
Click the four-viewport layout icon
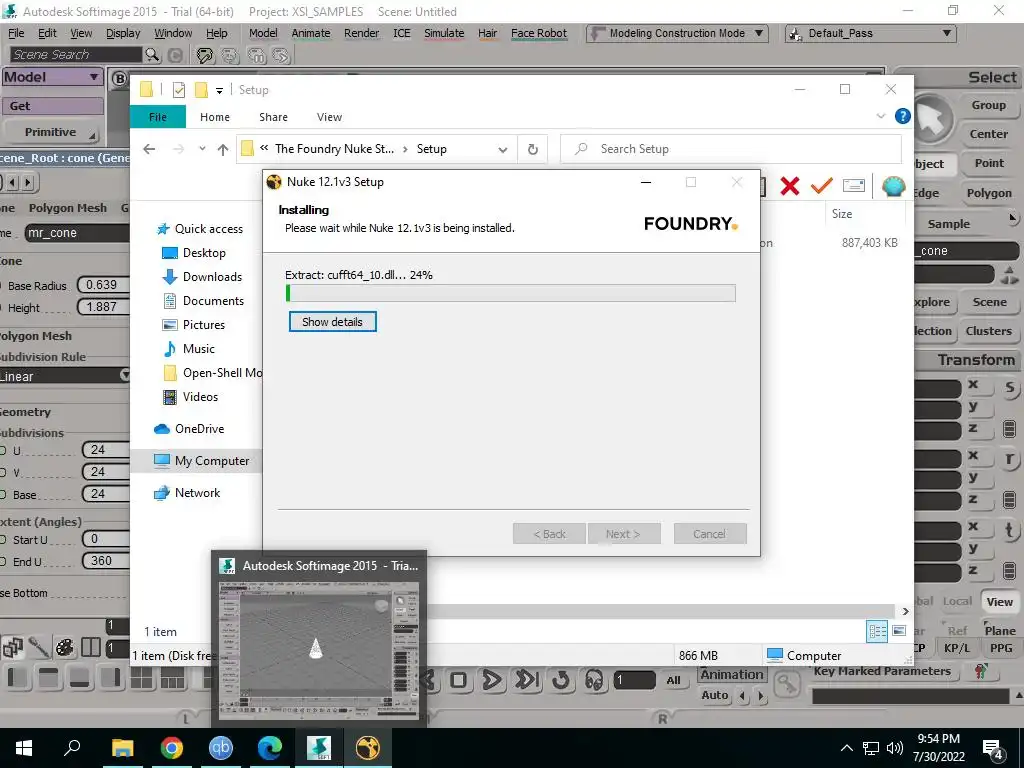point(141,679)
